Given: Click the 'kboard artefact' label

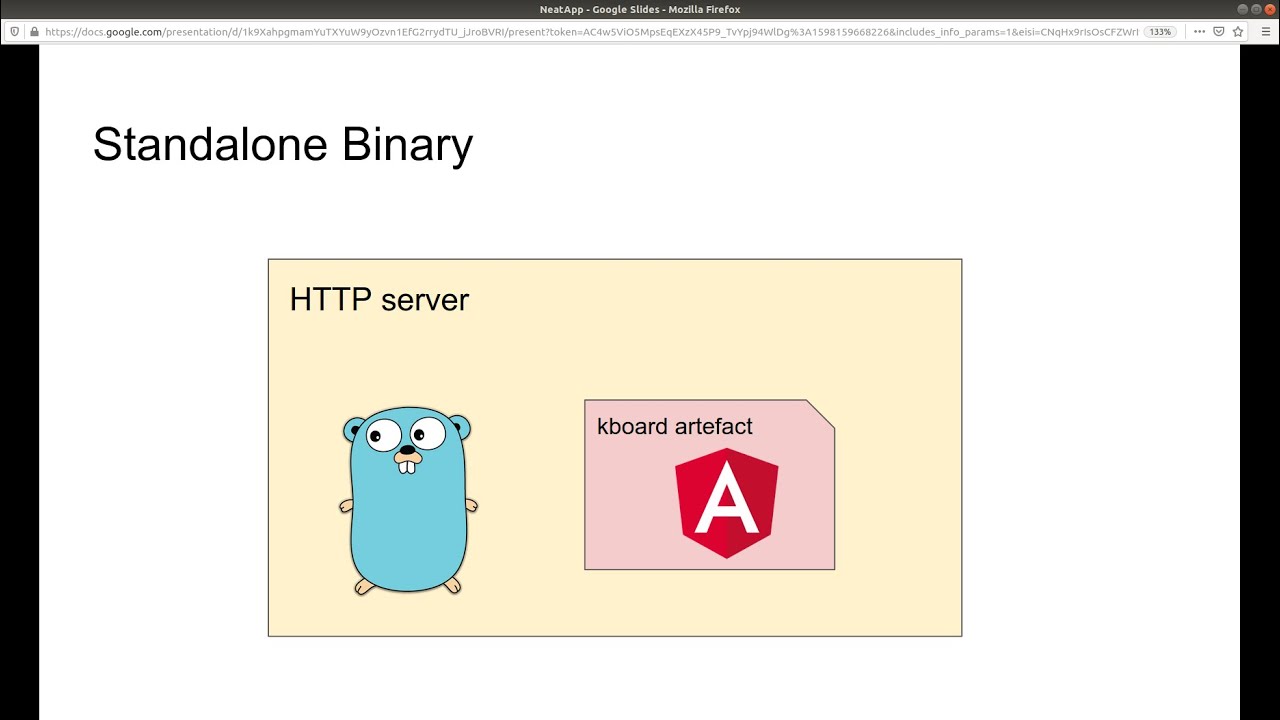Looking at the screenshot, I should (x=675, y=427).
